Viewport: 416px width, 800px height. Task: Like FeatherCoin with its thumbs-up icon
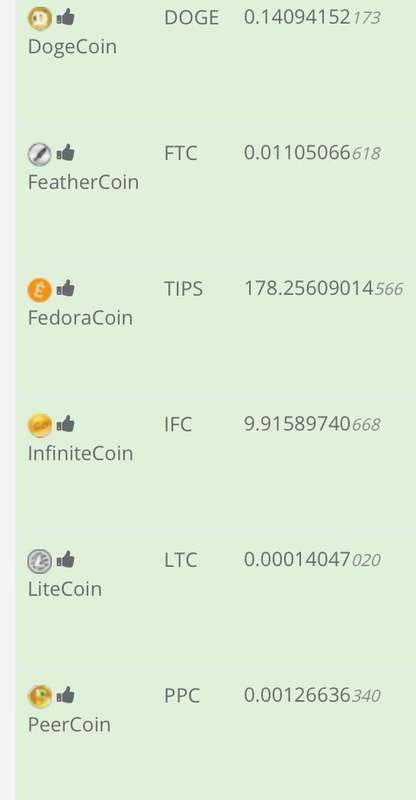(x=65, y=153)
